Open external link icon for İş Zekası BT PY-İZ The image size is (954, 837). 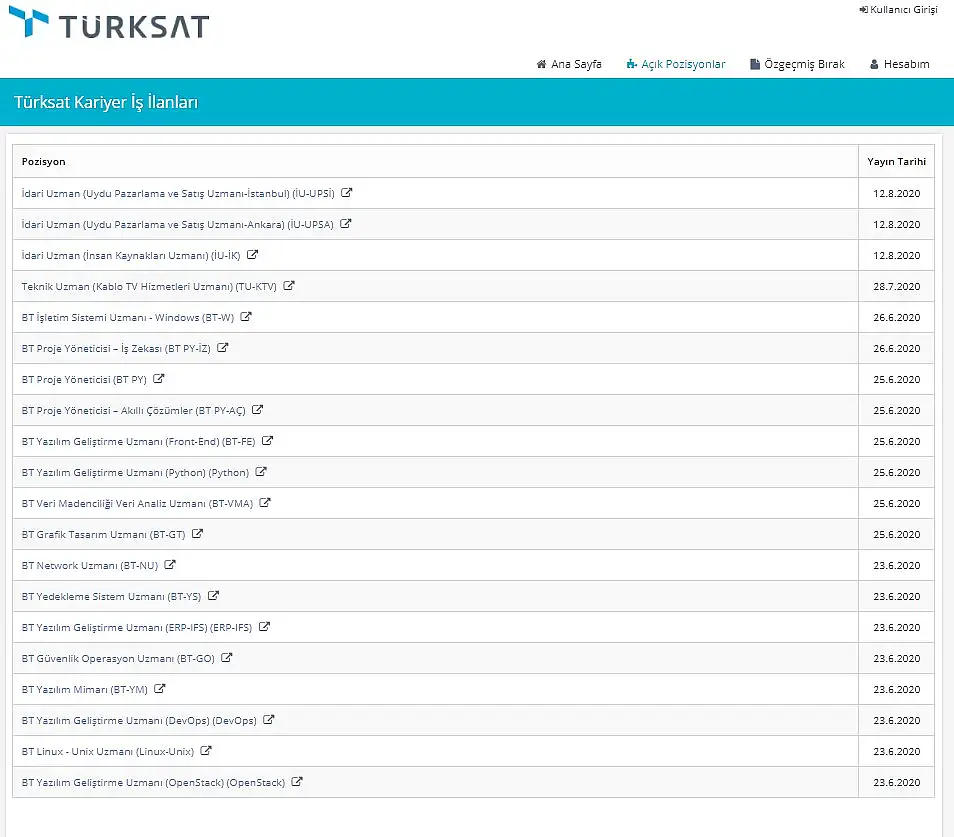pos(223,348)
